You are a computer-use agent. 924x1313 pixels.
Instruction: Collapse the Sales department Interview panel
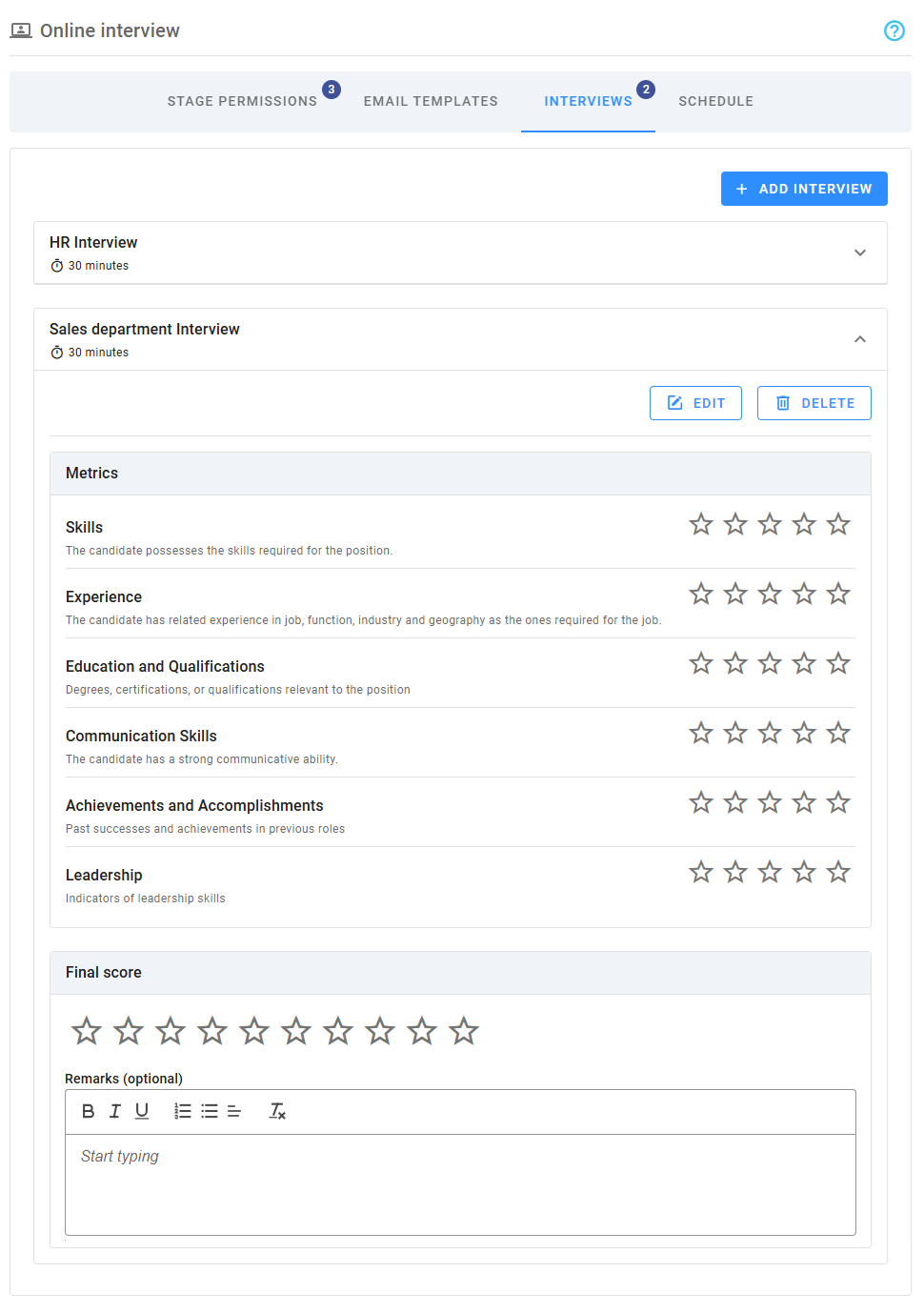click(859, 339)
